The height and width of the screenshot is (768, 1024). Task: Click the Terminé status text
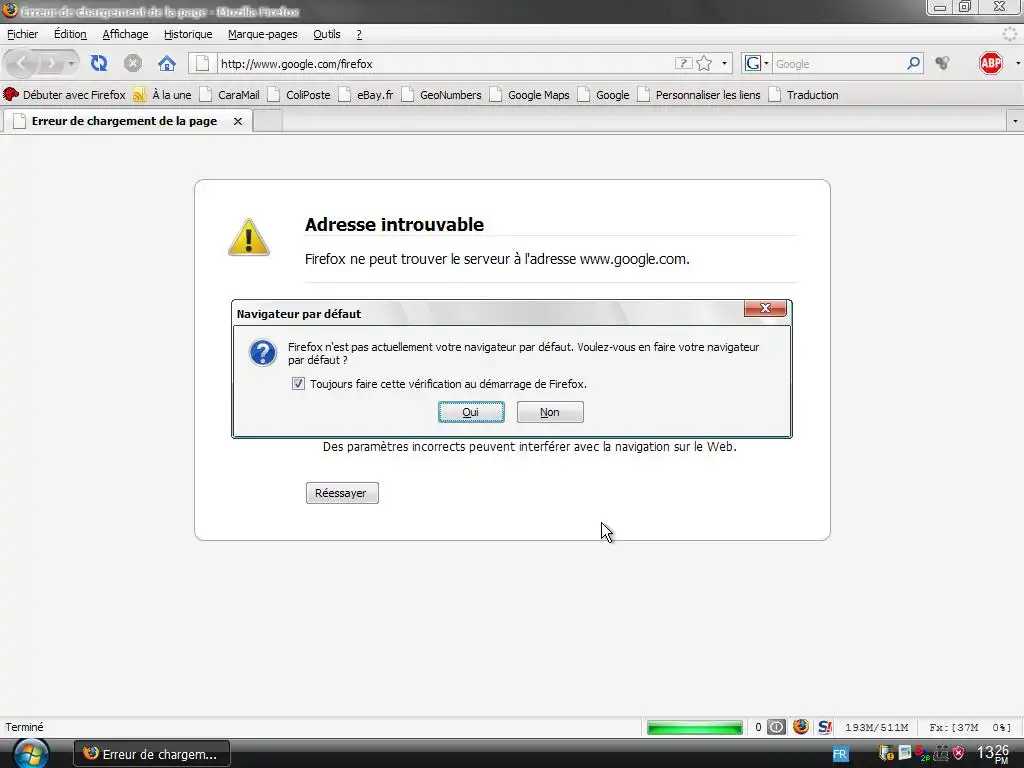(x=24, y=727)
